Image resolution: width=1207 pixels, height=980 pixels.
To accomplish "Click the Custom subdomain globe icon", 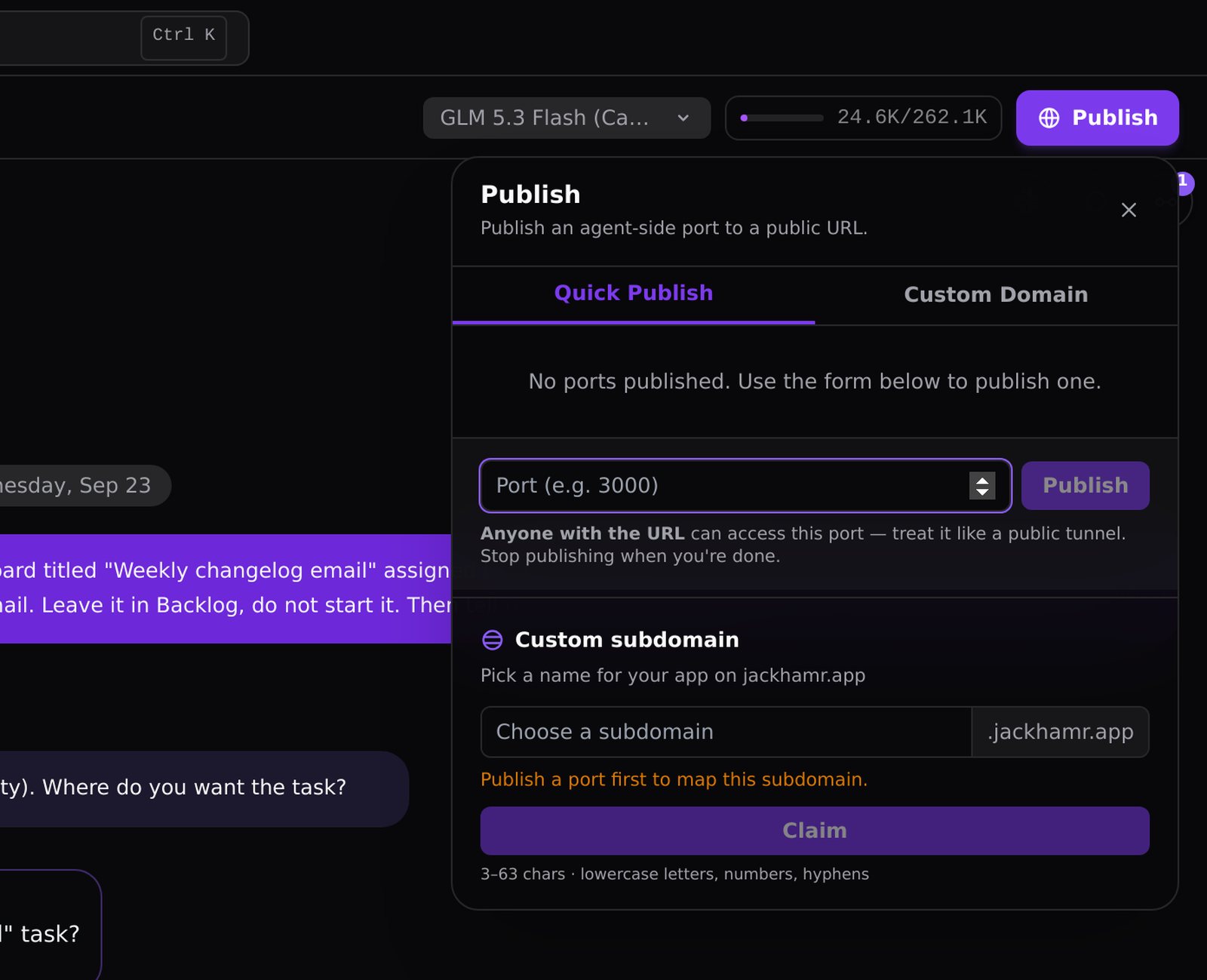I will [492, 640].
